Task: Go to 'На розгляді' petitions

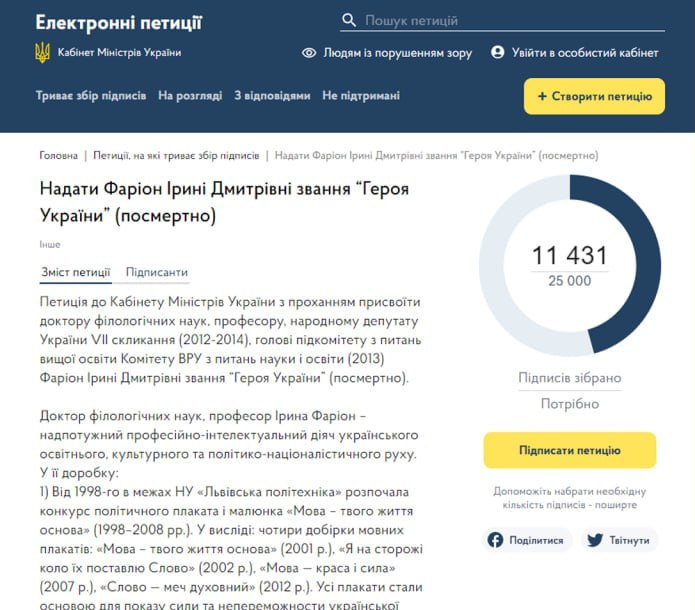Action: [x=190, y=96]
